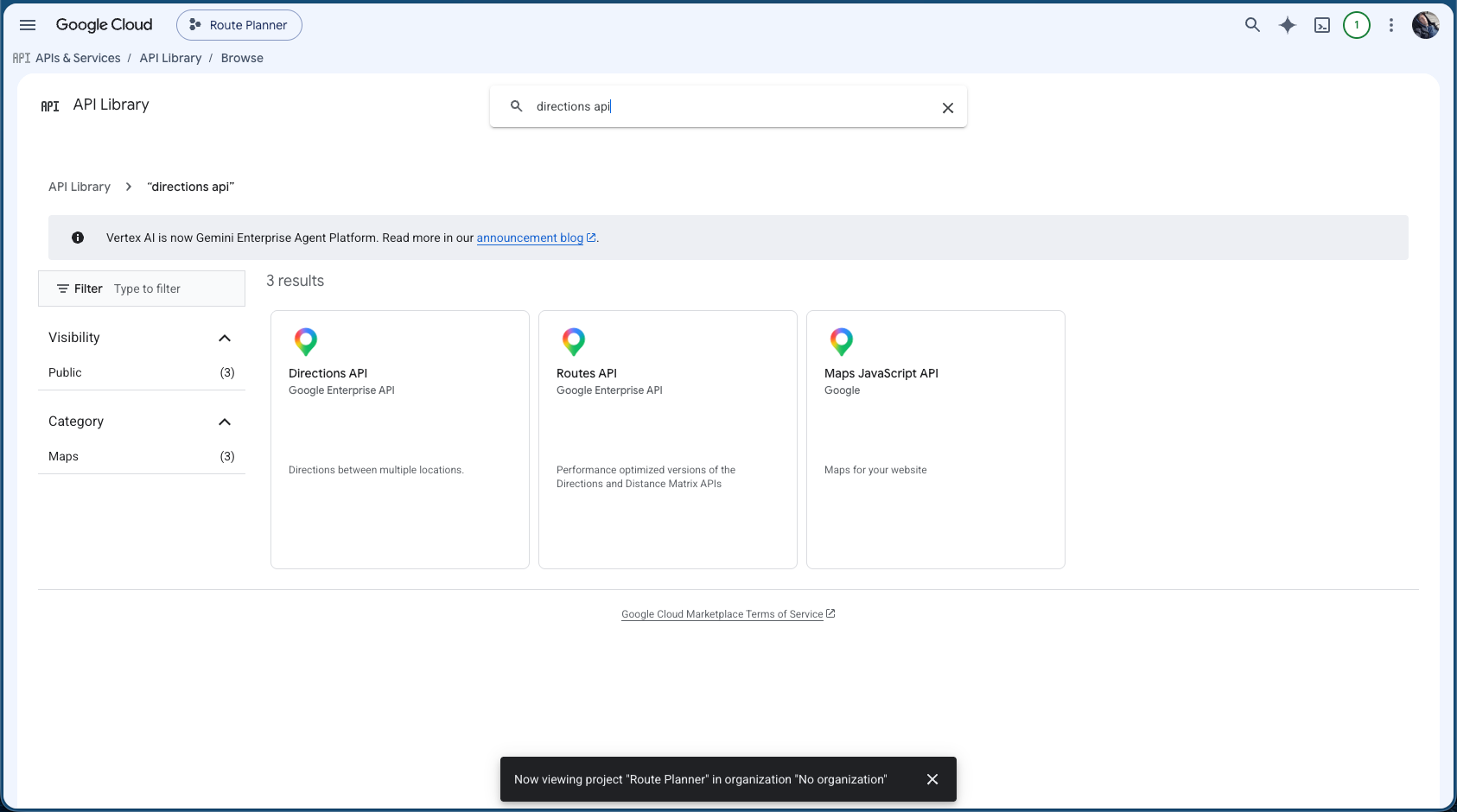Activate Cloud Shell terminal icon
The width and height of the screenshot is (1457, 812).
[1322, 25]
